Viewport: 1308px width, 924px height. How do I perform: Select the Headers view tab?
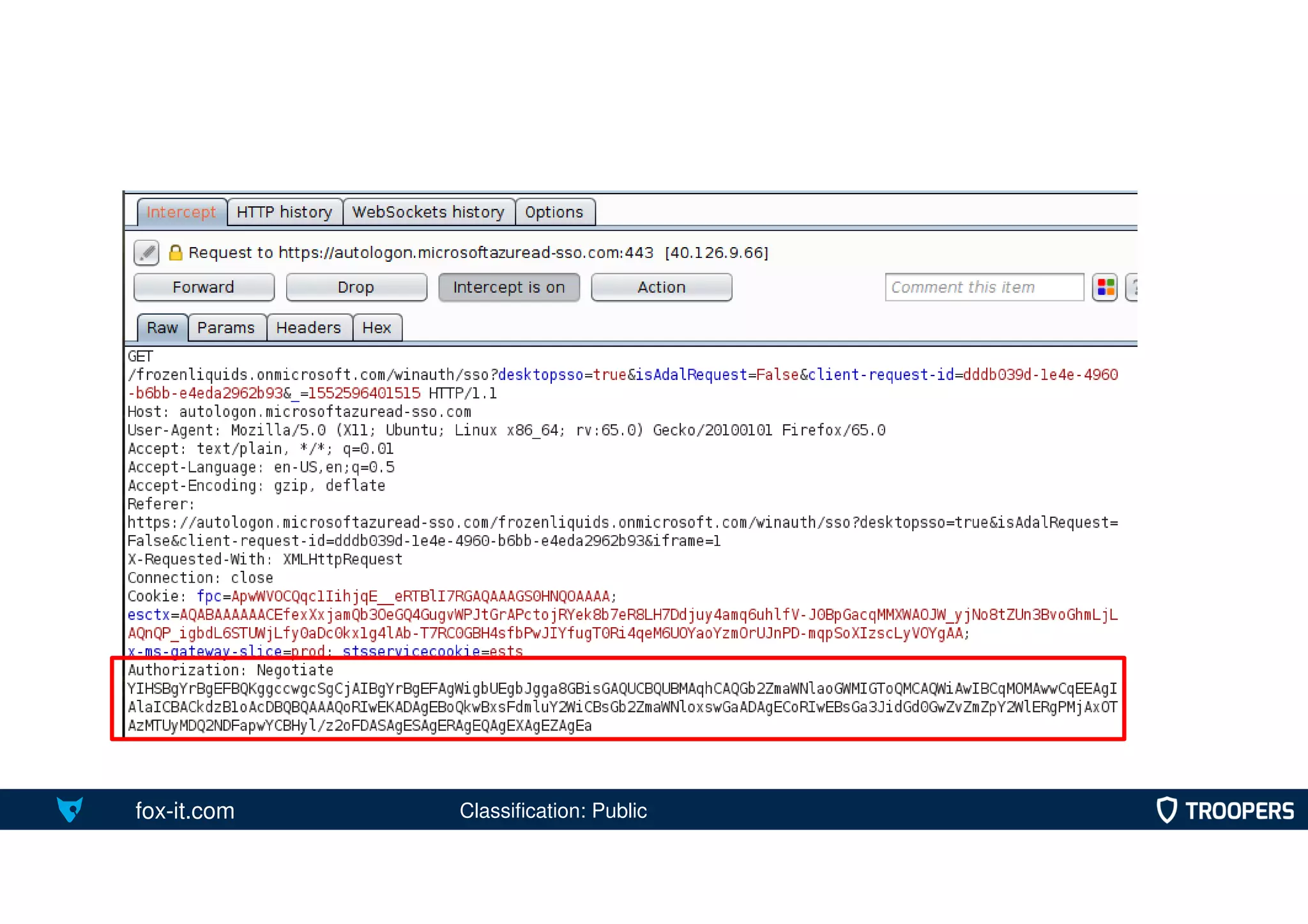pos(308,328)
